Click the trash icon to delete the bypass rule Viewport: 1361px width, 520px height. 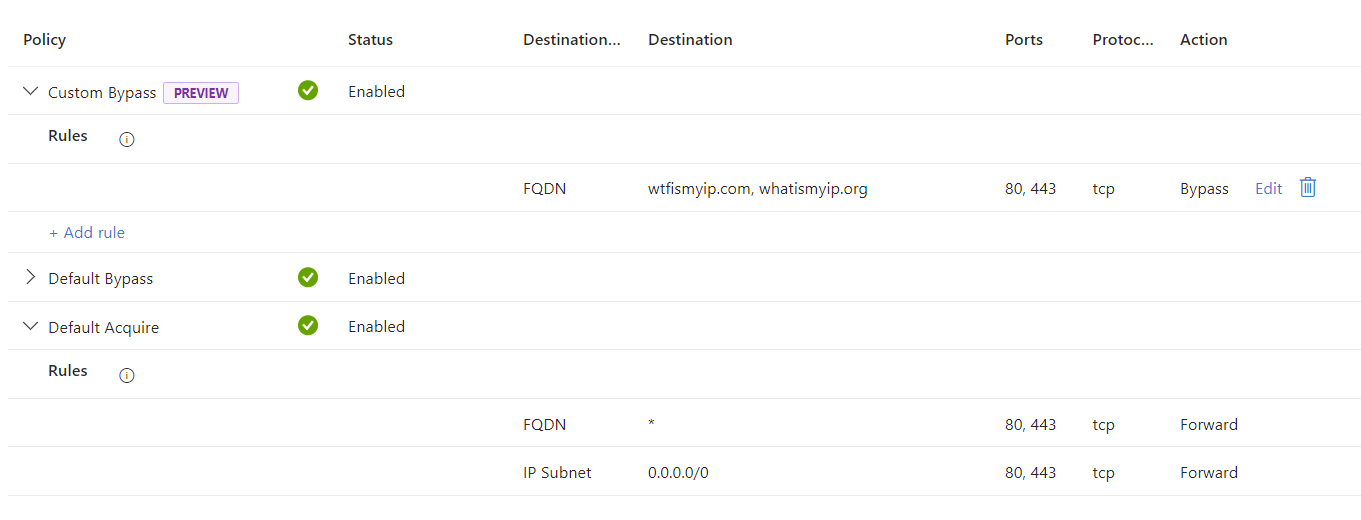pyautogui.click(x=1307, y=188)
